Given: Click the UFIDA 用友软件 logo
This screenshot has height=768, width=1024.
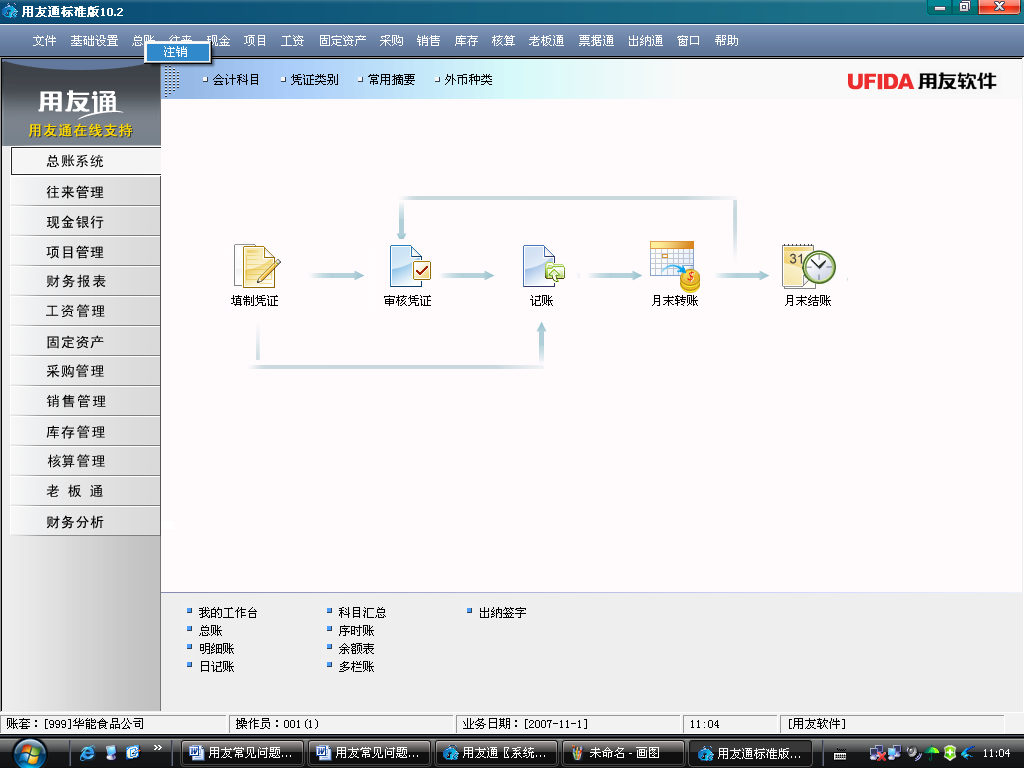Looking at the screenshot, I should 921,81.
